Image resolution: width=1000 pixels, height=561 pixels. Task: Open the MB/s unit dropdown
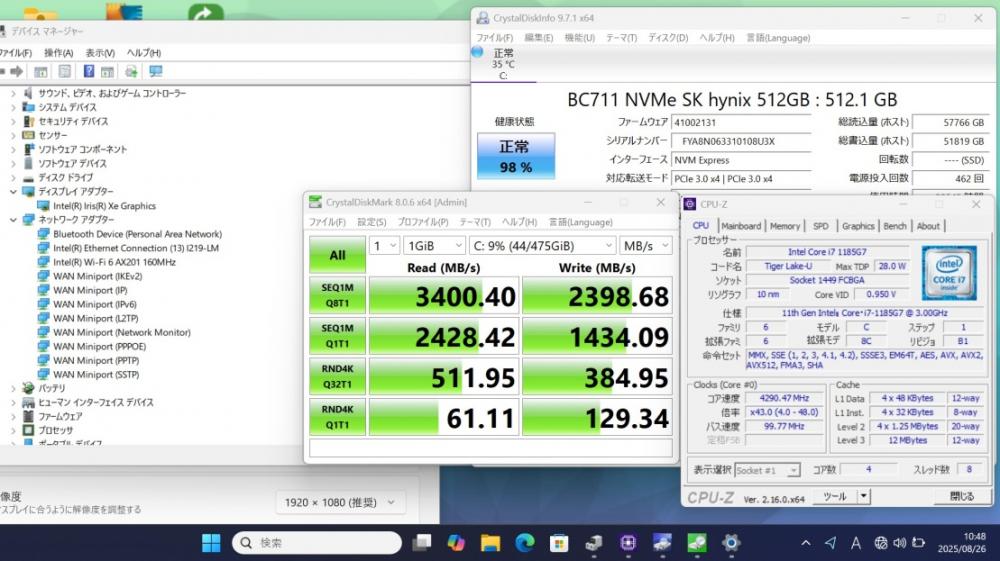click(x=646, y=245)
